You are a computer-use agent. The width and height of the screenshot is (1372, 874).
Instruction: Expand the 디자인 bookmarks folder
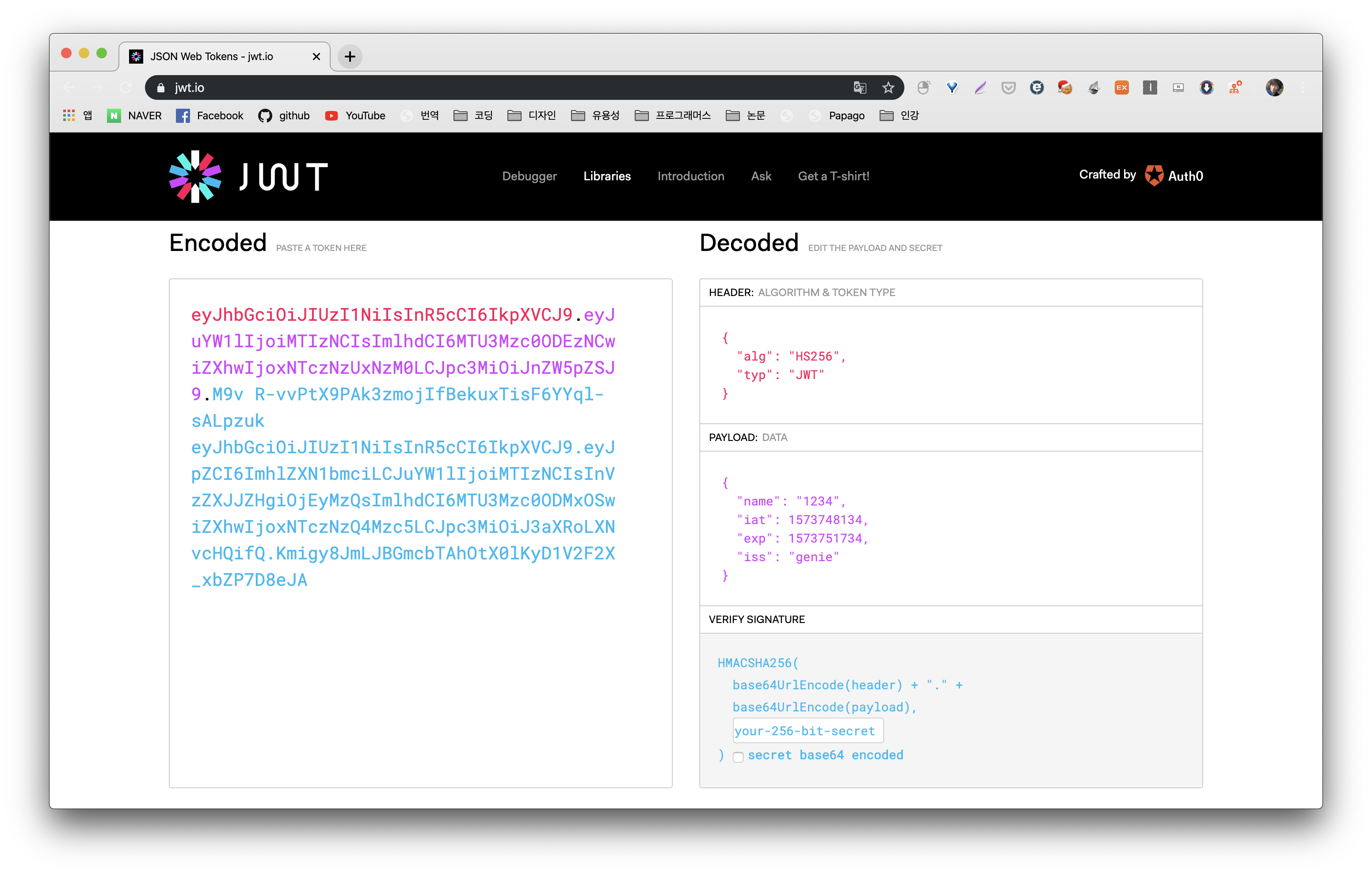click(531, 116)
